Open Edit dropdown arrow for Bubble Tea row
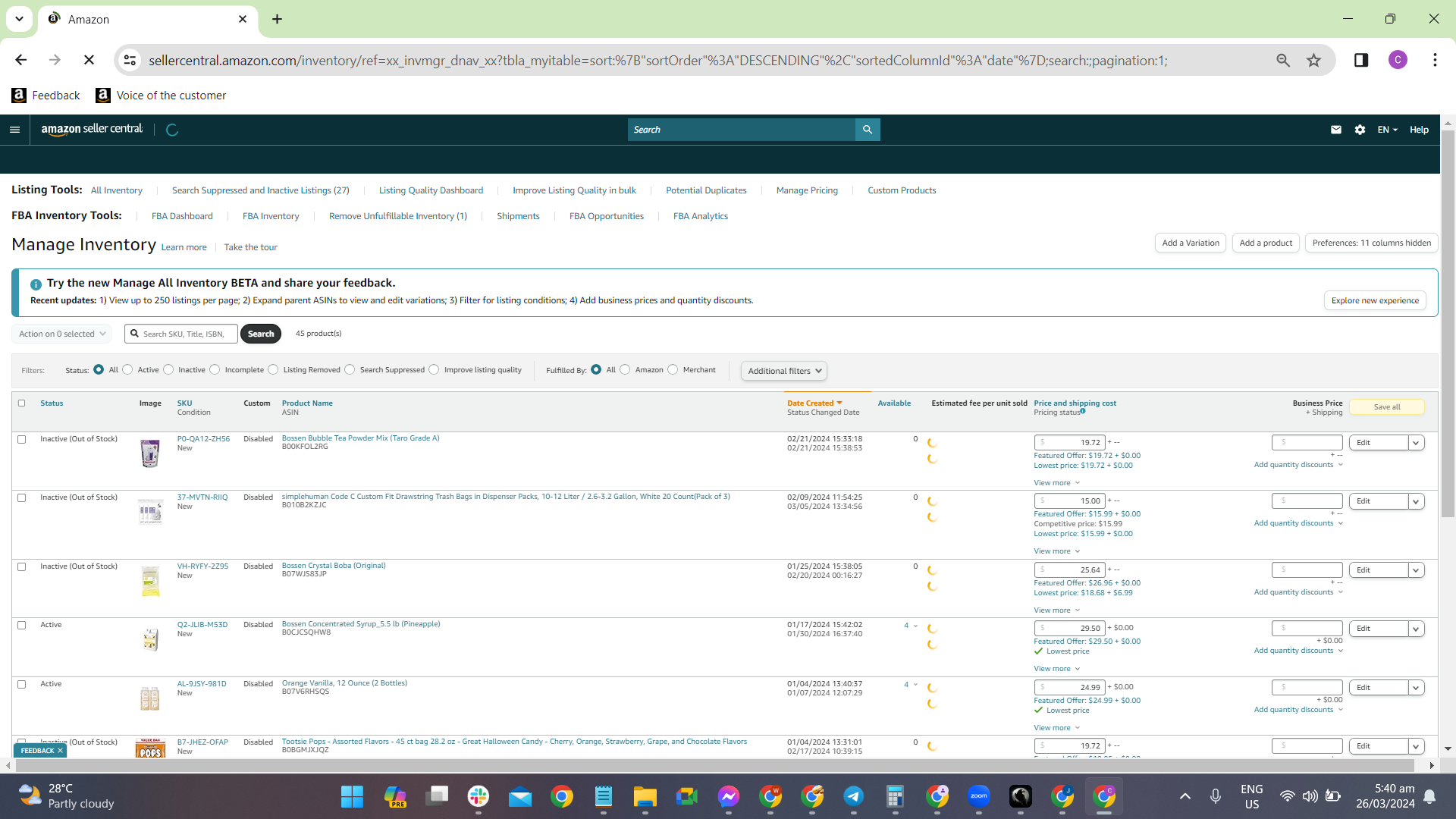This screenshot has width=1456, height=819. pyautogui.click(x=1416, y=443)
